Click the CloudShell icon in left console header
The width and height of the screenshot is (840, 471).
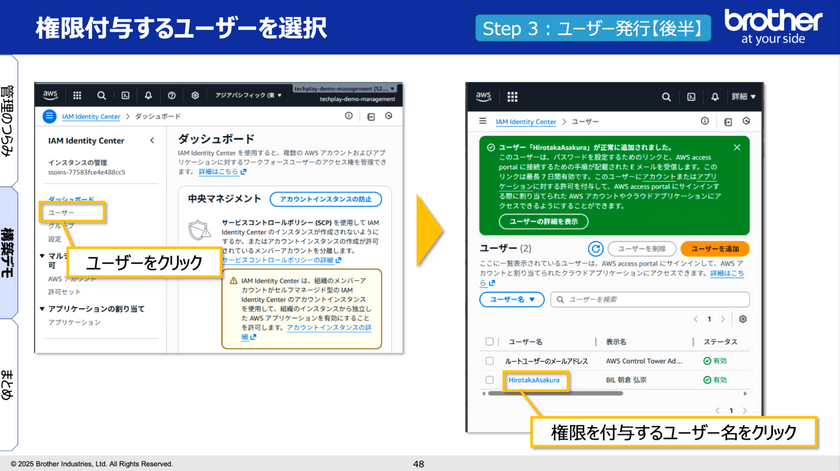tap(126, 95)
